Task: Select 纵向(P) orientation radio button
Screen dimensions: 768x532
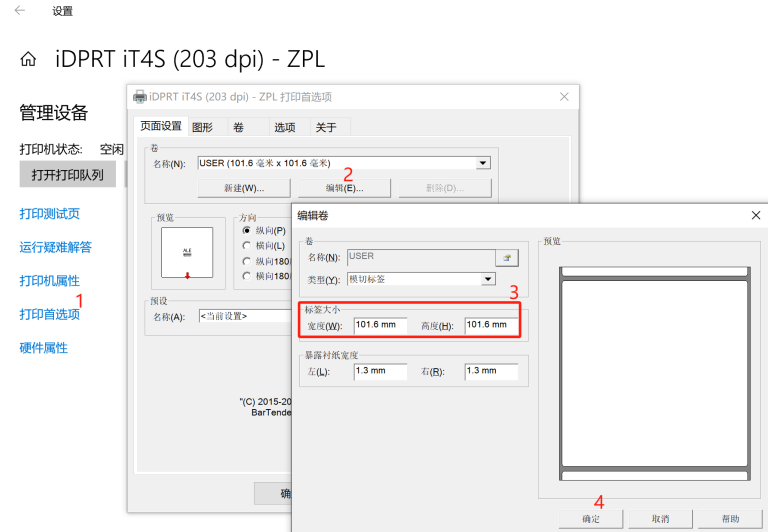Action: coord(247,230)
